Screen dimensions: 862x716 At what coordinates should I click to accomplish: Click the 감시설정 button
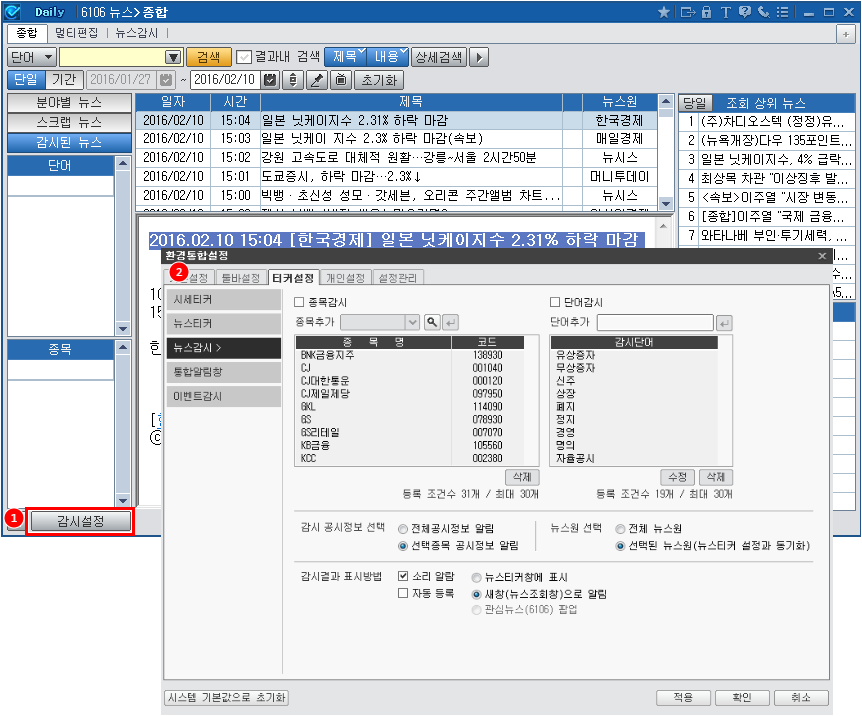pos(81,521)
